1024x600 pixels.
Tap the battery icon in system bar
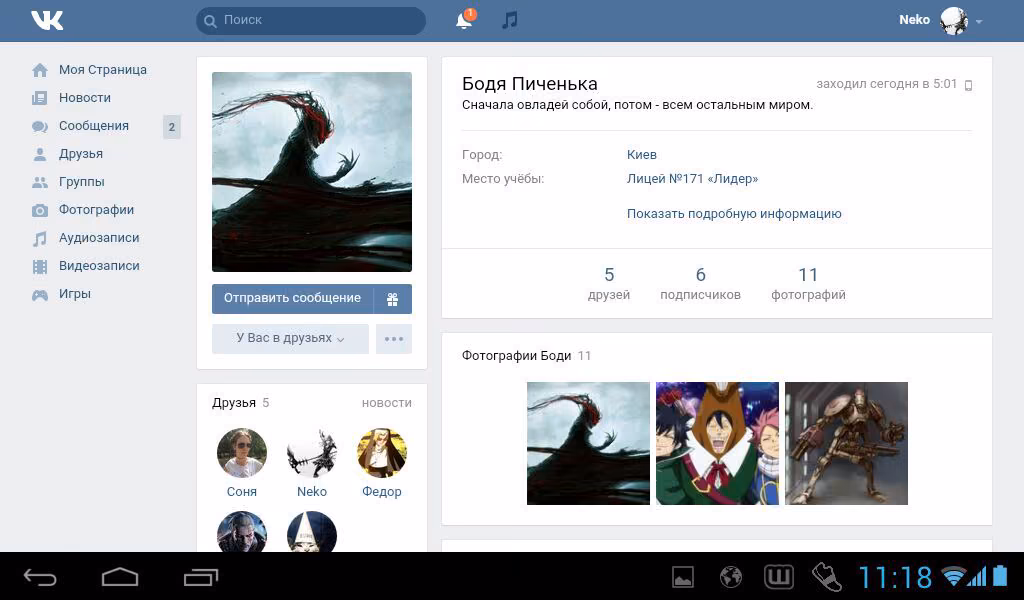pos(1000,576)
